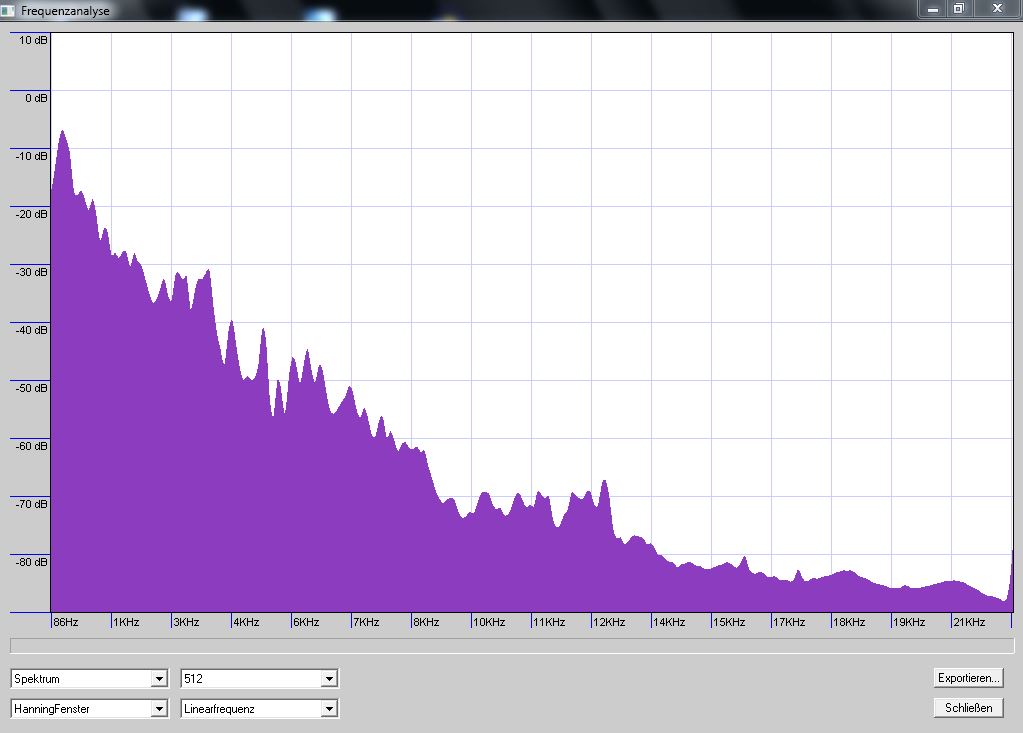Click the Schließen button
This screenshot has height=733, width=1023.
968,708
